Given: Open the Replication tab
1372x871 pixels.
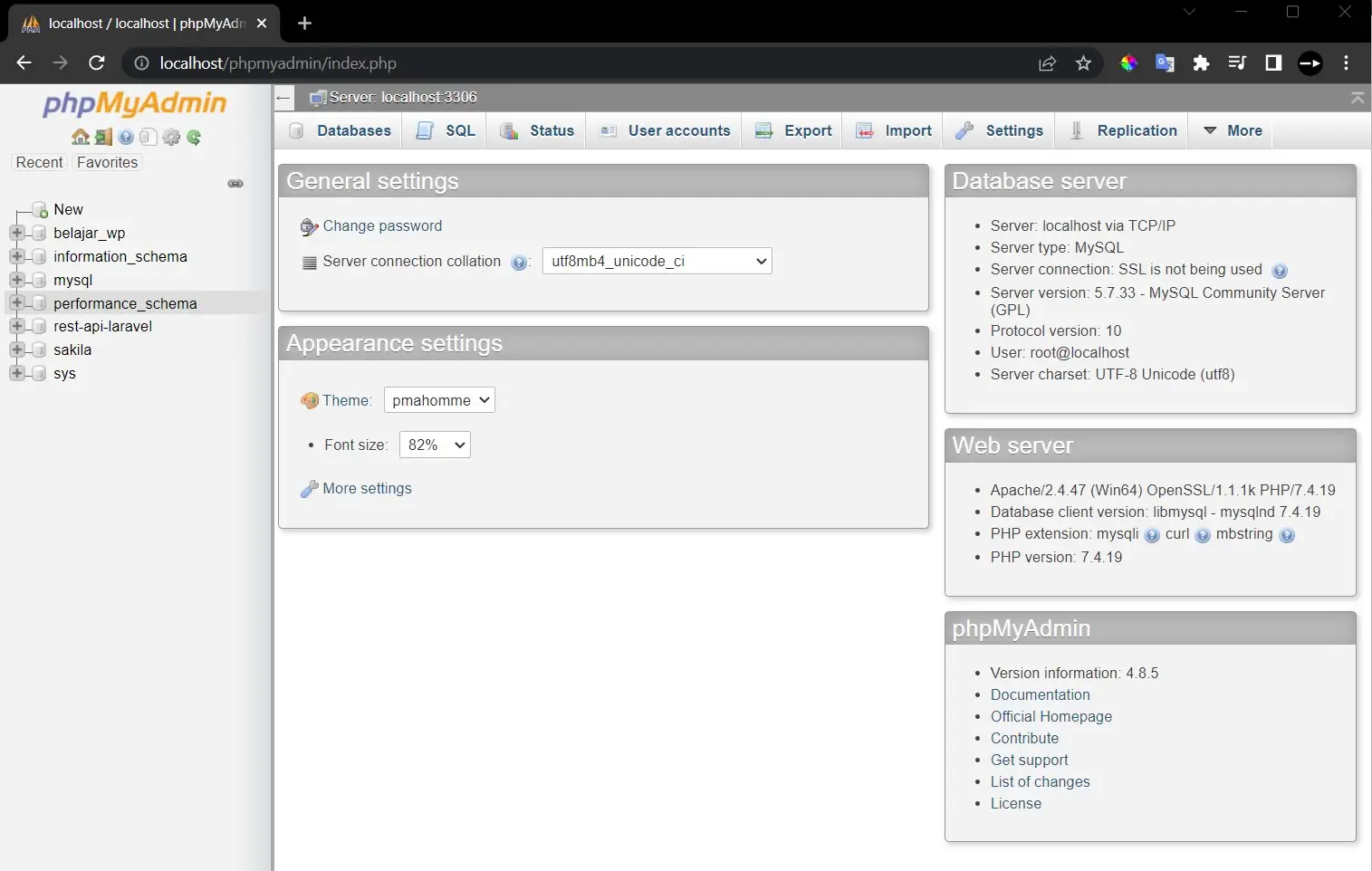Looking at the screenshot, I should click(x=1123, y=130).
